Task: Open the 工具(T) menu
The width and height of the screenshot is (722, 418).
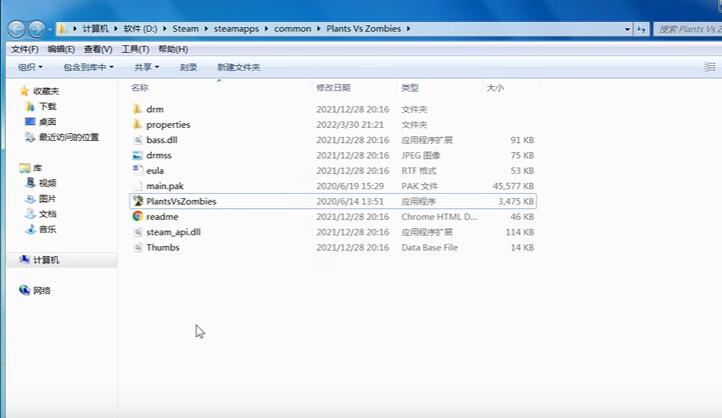Action: coord(135,49)
